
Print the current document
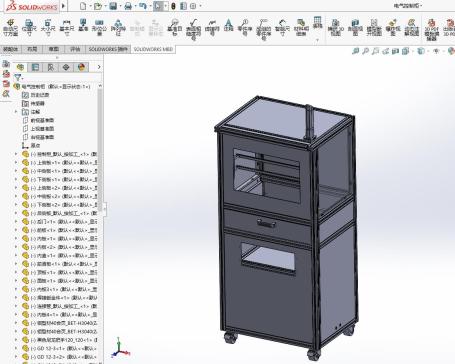tap(128, 6)
